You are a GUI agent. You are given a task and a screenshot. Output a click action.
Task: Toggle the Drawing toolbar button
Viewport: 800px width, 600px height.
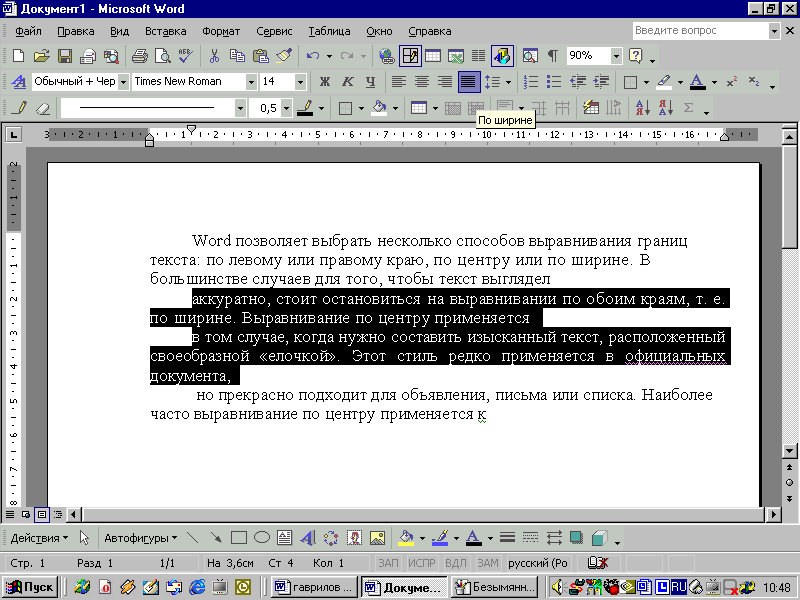pyautogui.click(x=502, y=56)
